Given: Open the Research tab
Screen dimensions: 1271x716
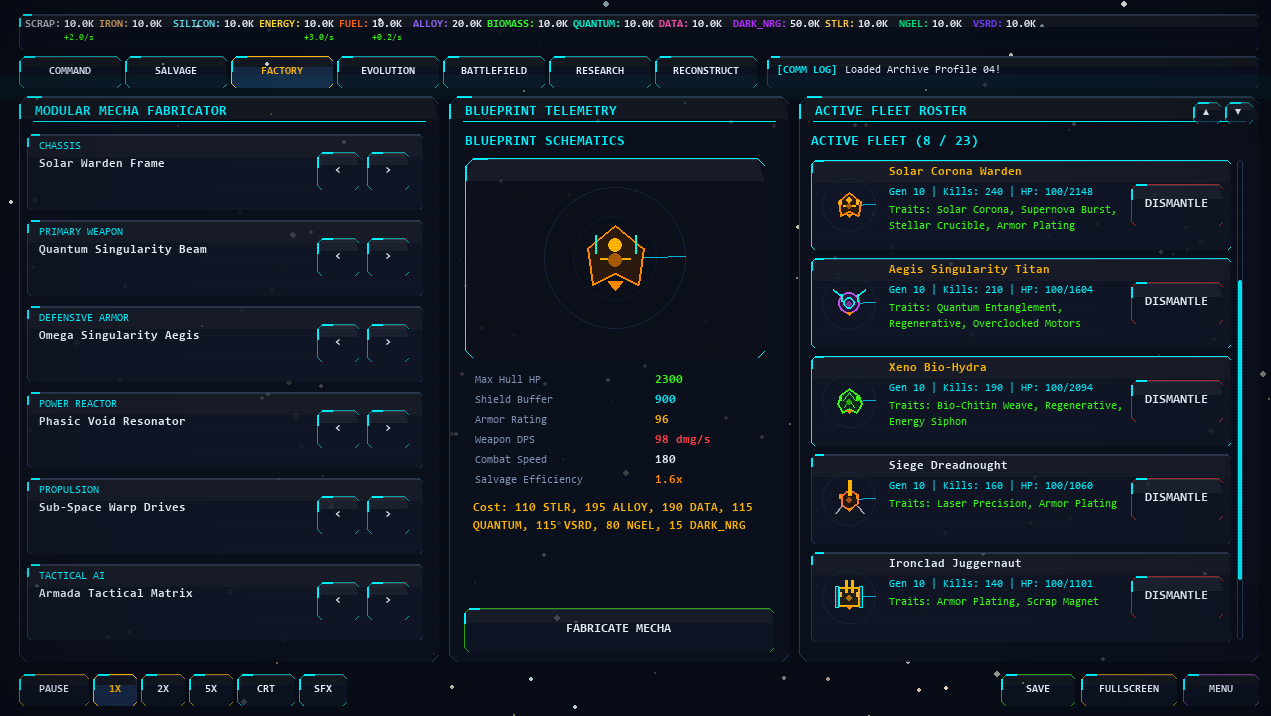Looking at the screenshot, I should point(600,71).
